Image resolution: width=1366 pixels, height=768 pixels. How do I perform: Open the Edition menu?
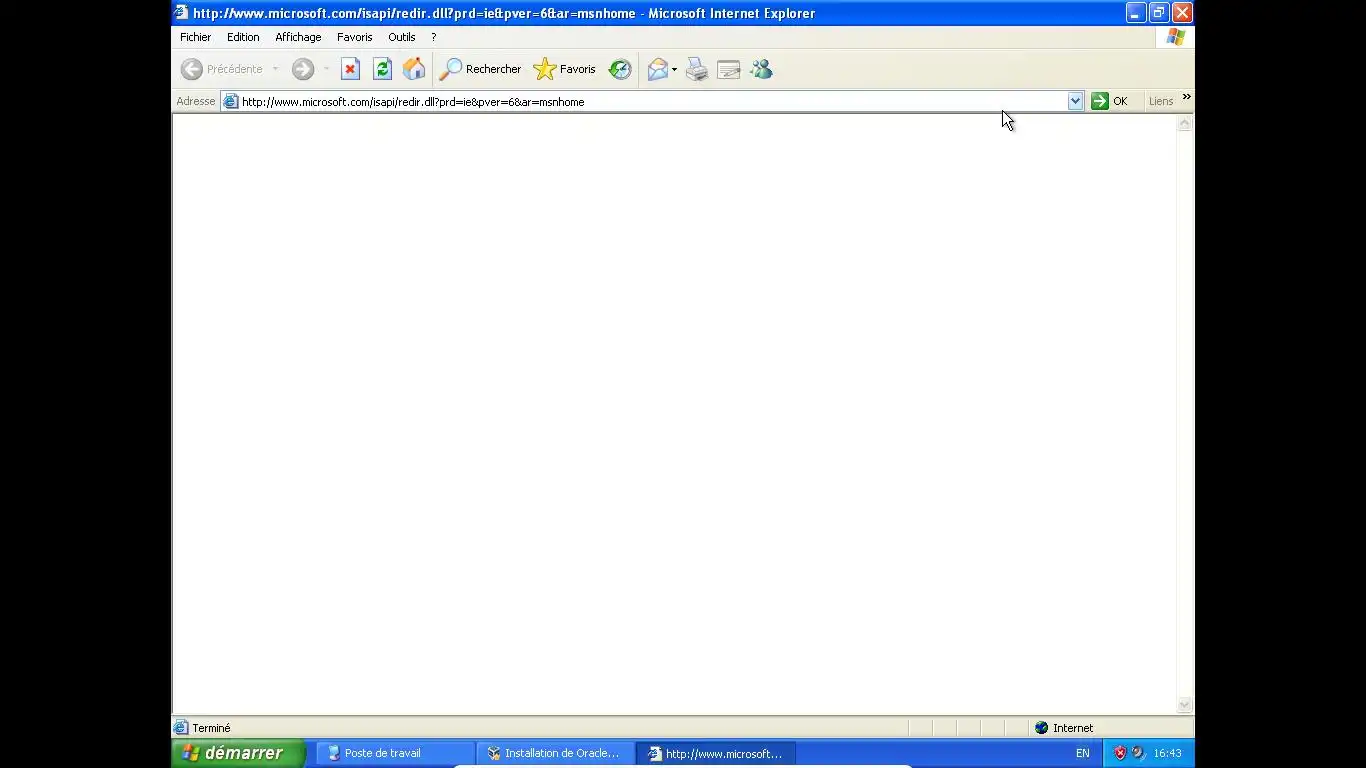pos(243,37)
